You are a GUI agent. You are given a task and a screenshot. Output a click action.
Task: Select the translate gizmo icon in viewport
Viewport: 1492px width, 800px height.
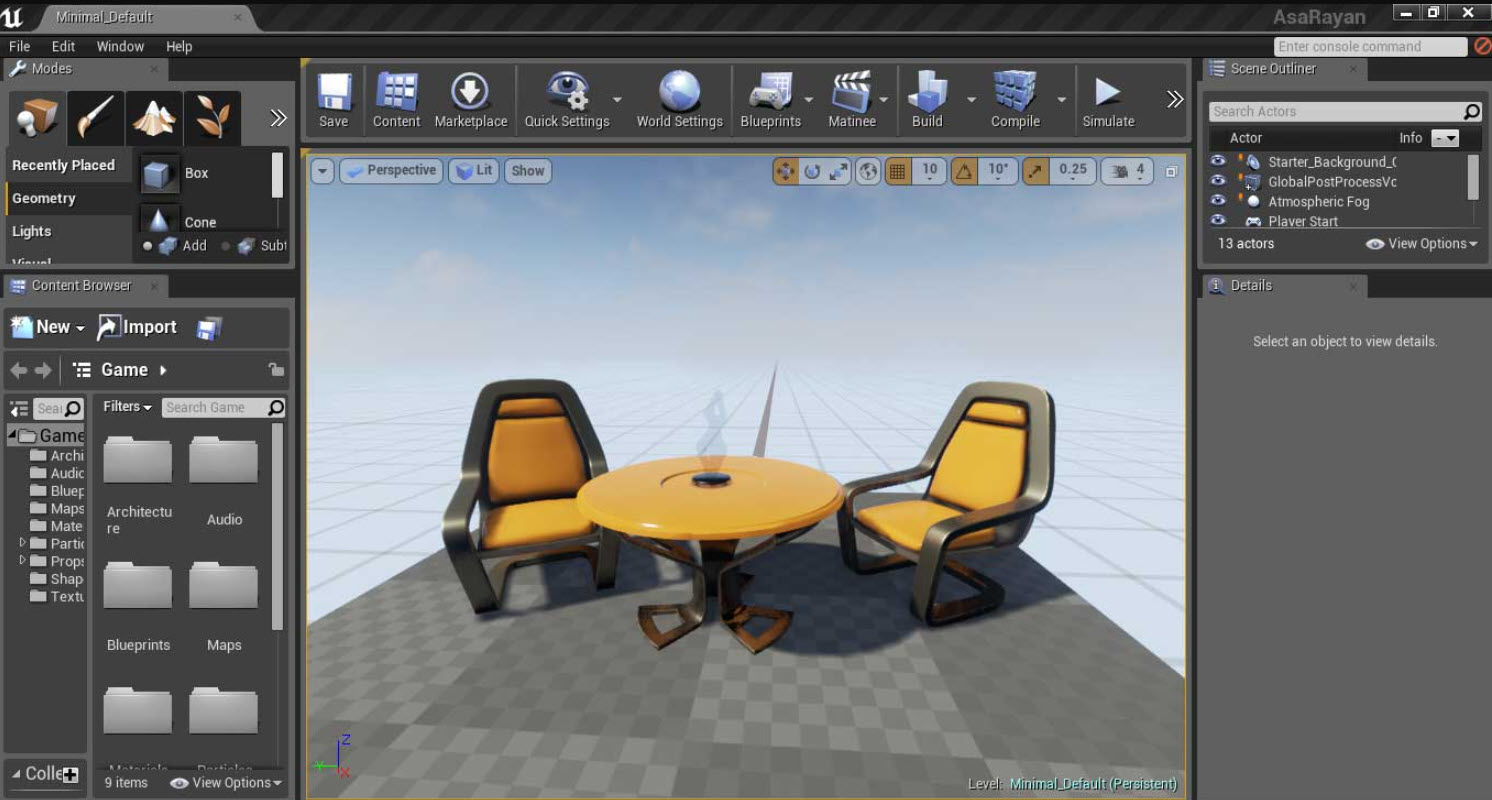point(786,171)
